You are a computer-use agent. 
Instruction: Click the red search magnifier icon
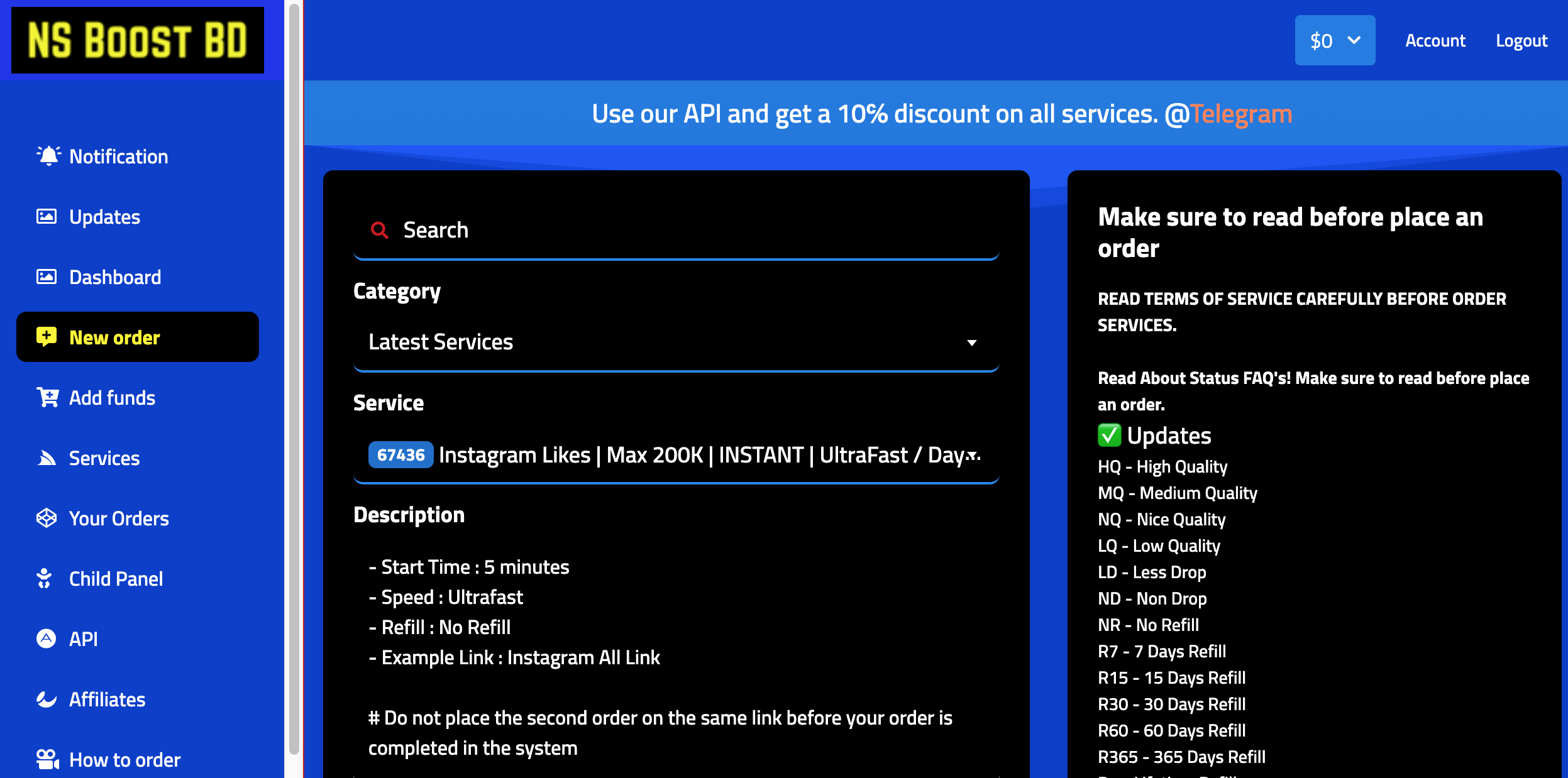coord(379,230)
